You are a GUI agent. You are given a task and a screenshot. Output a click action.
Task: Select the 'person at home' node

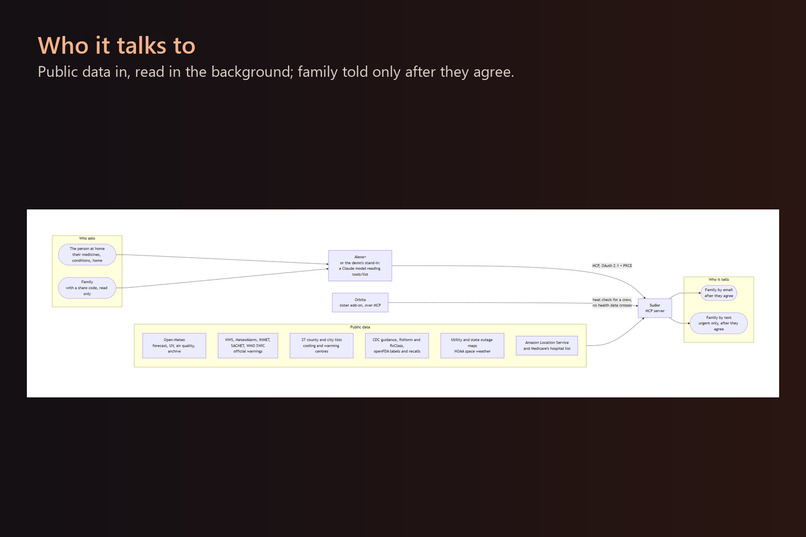[x=87, y=254]
